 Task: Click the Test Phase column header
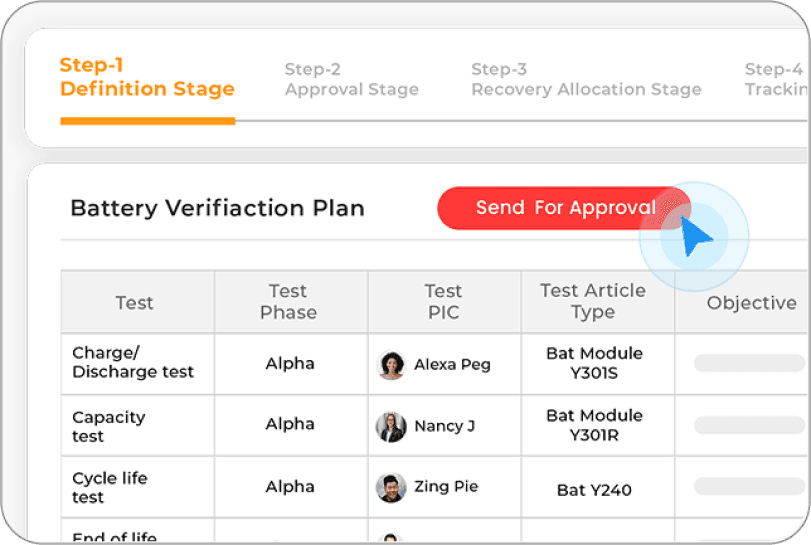pos(288,302)
